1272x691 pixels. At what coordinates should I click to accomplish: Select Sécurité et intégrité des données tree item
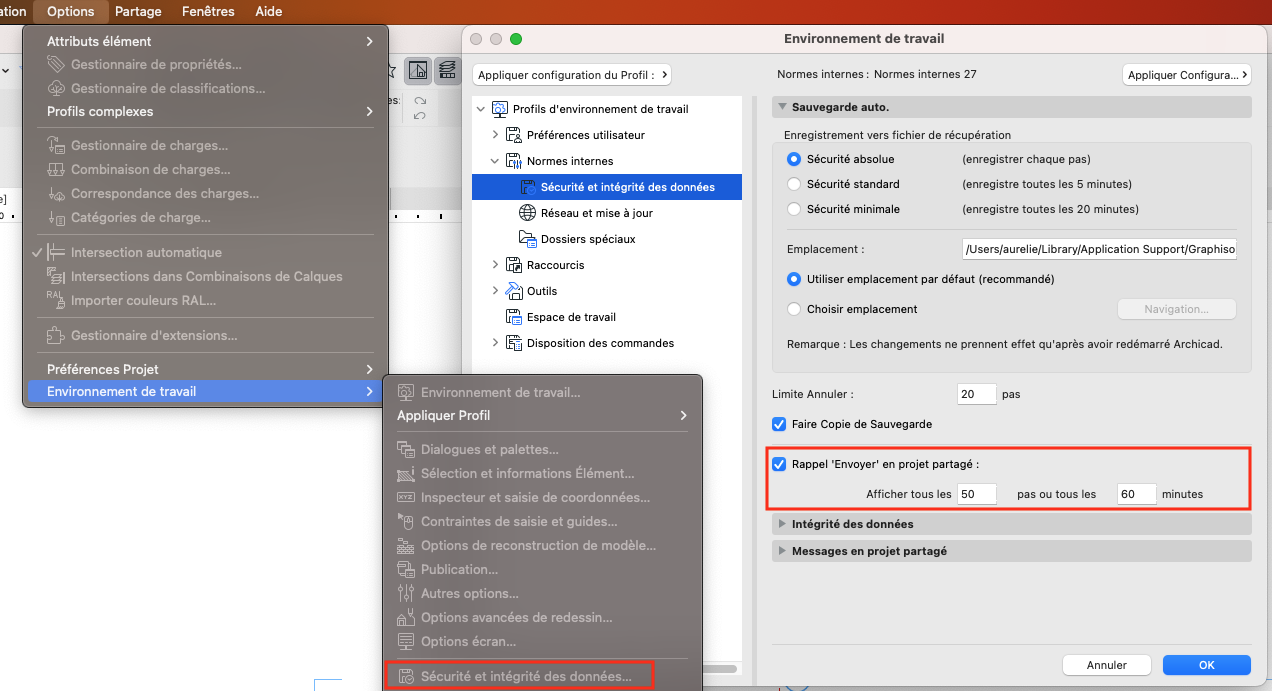pyautogui.click(x=607, y=187)
